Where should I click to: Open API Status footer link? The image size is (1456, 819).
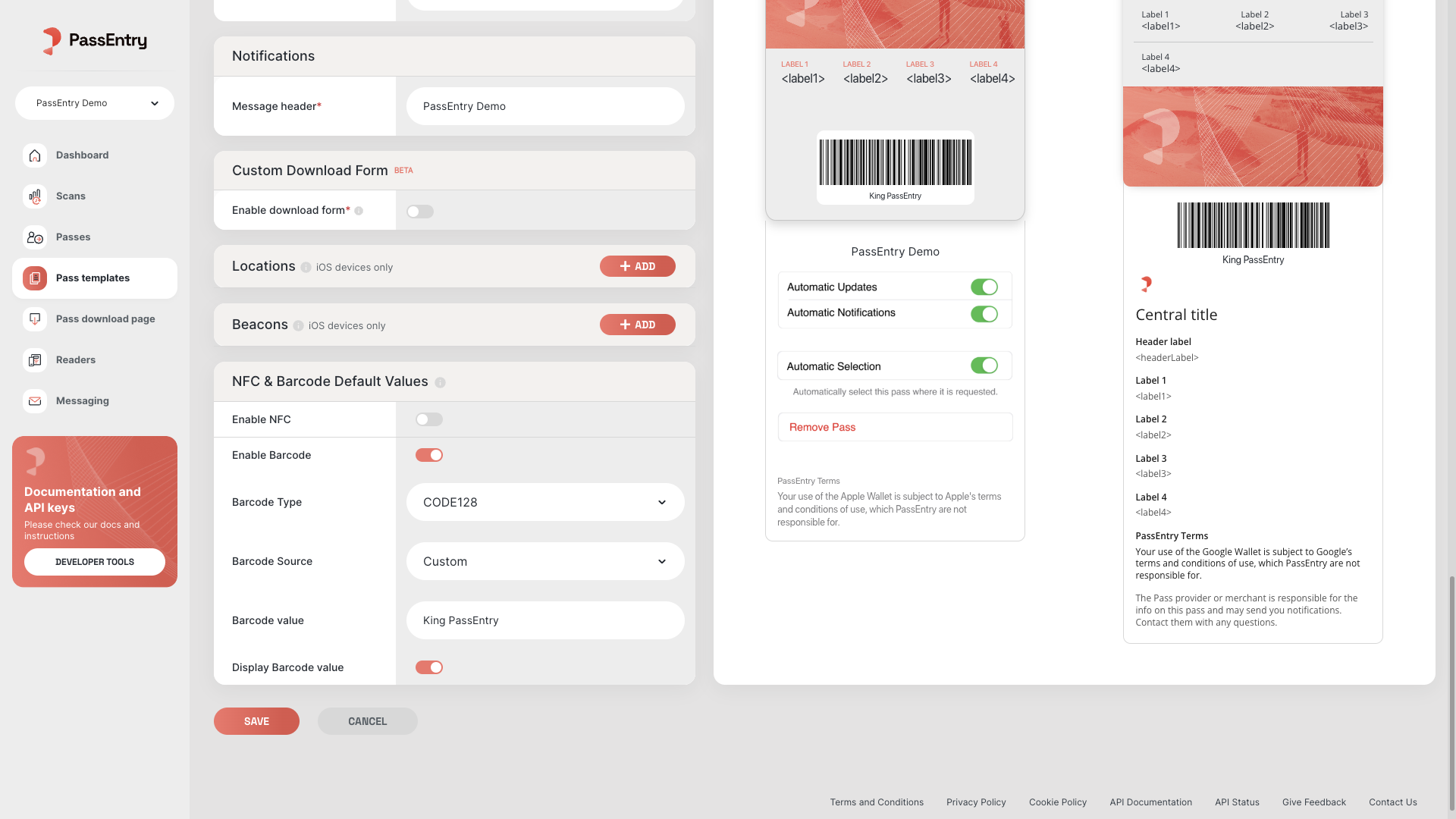(1237, 802)
